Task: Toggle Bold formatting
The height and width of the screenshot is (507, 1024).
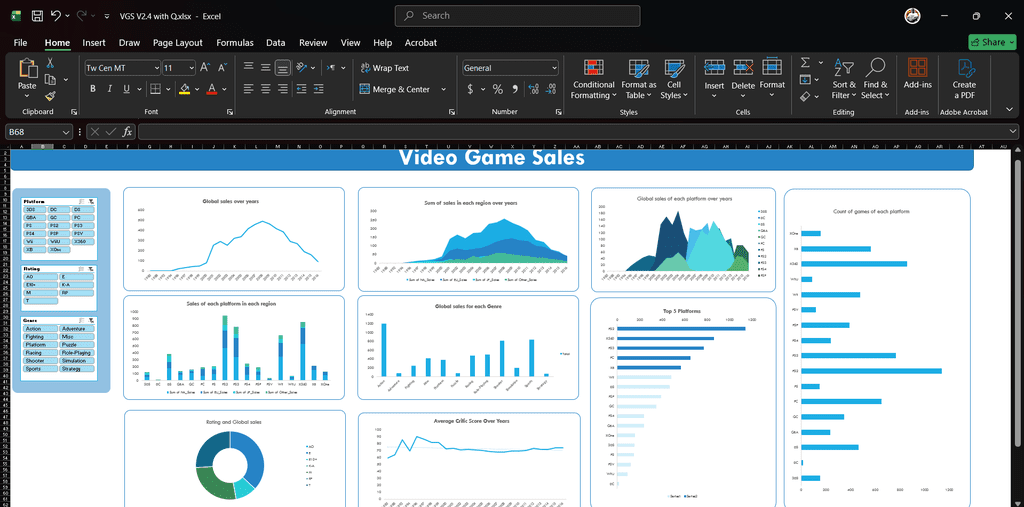Action: [x=93, y=89]
